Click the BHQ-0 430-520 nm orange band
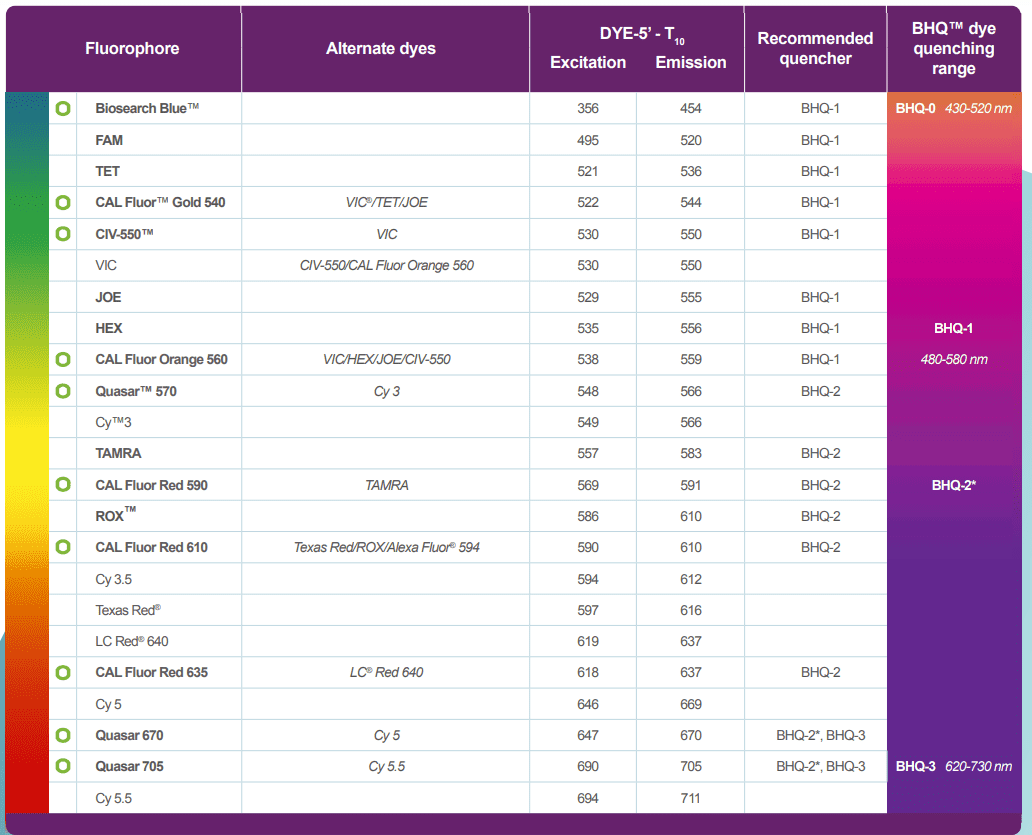 click(953, 108)
